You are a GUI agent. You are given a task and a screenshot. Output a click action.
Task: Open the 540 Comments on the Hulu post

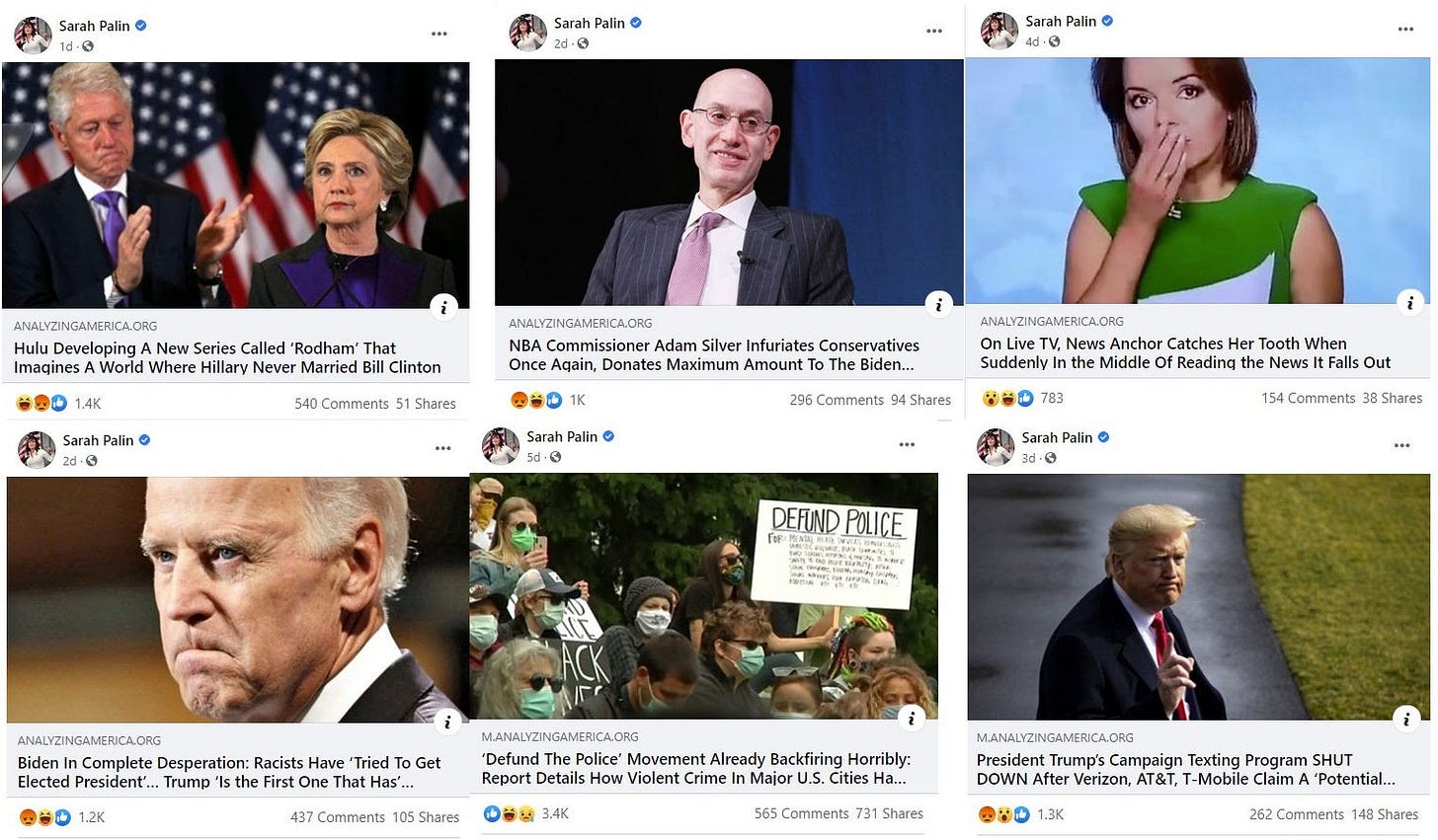pos(342,404)
